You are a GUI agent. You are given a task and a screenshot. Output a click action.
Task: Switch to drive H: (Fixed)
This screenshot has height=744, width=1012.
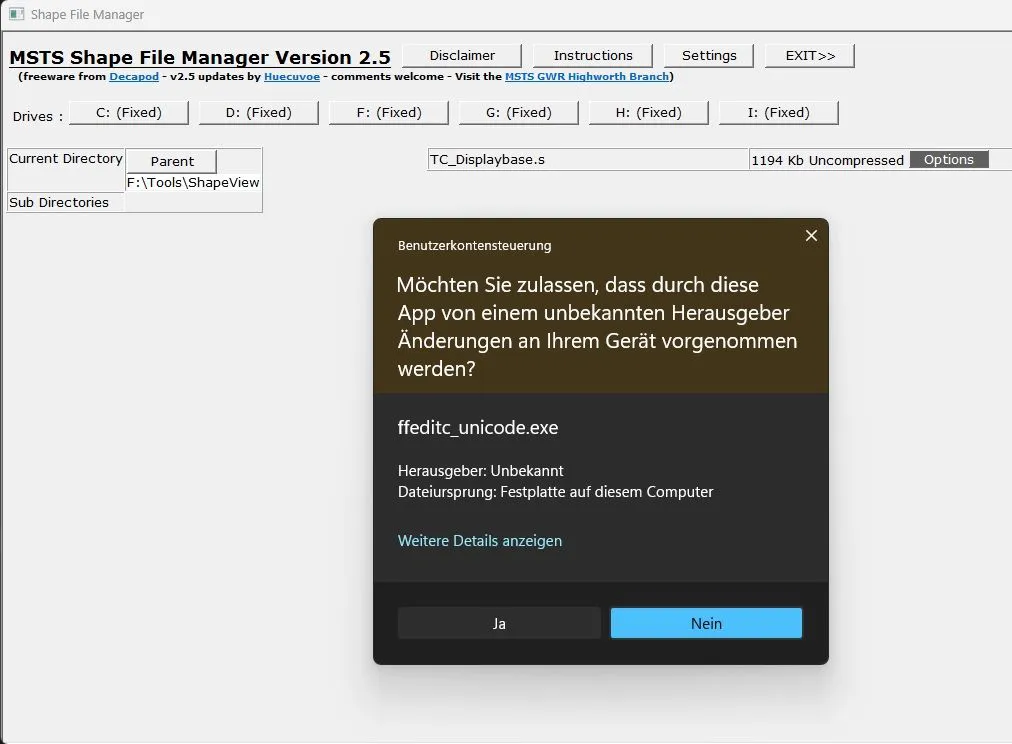[648, 112]
